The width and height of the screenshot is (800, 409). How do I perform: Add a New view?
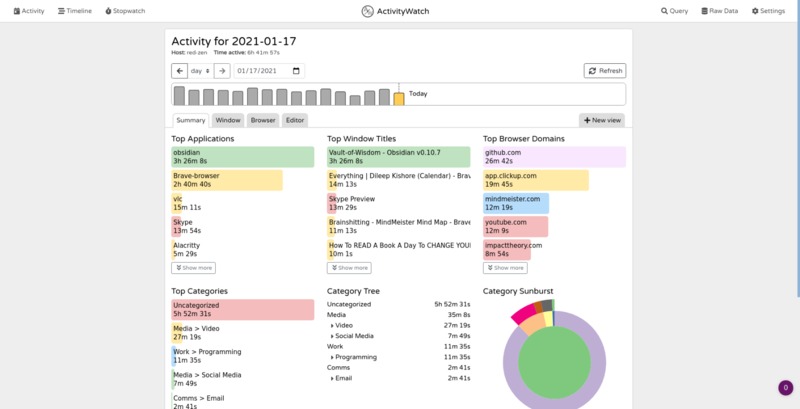(602, 120)
